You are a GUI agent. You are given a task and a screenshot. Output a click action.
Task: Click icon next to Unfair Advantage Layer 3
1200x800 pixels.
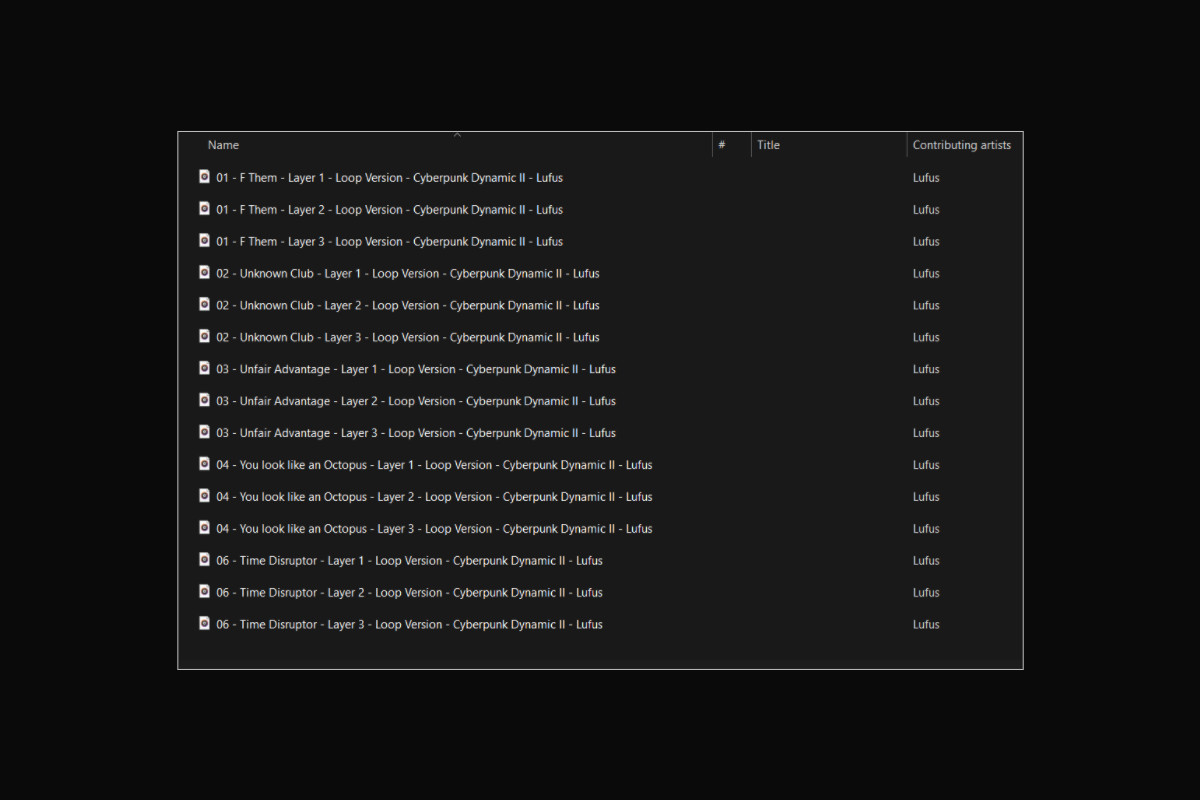click(204, 433)
